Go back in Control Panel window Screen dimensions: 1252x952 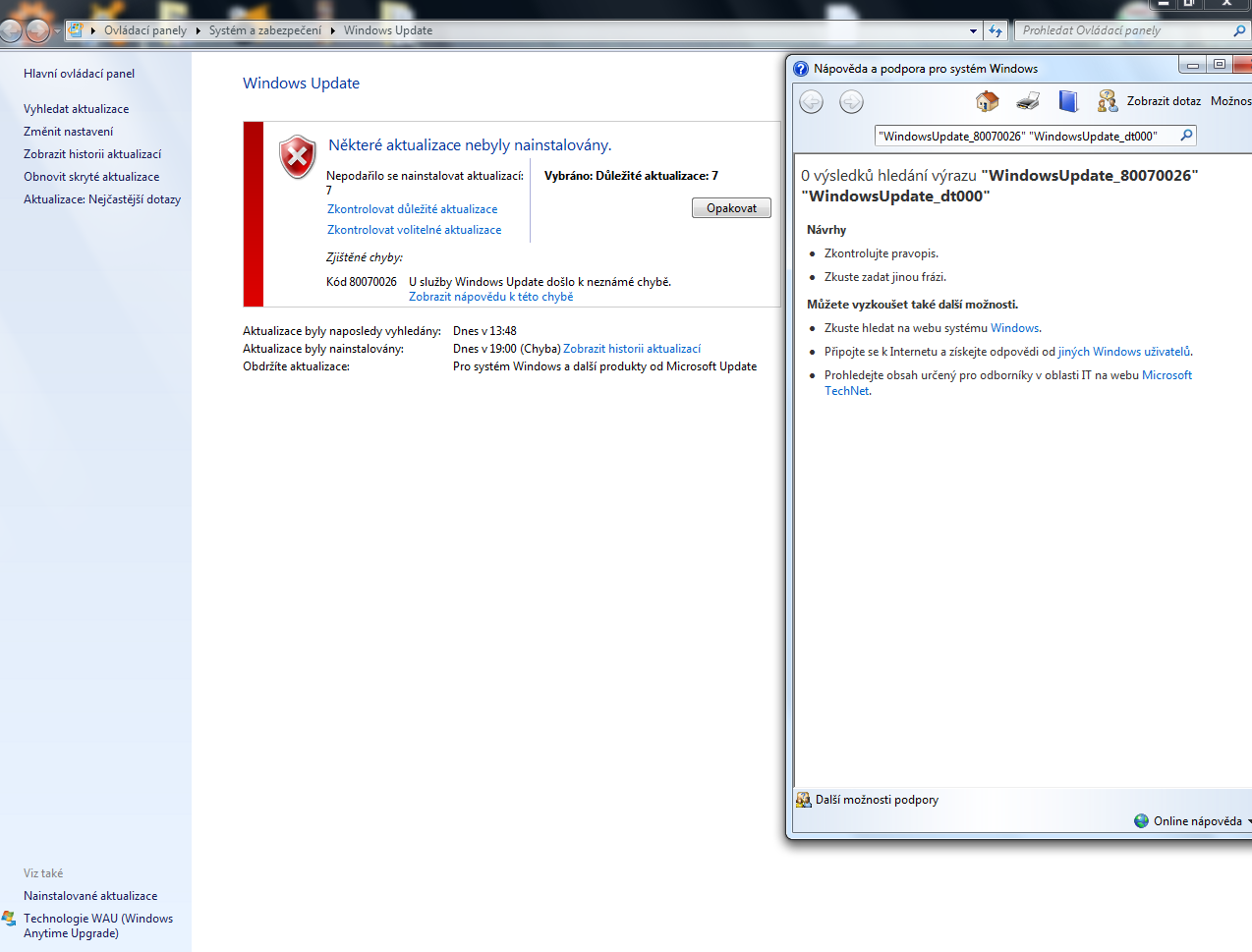[11, 30]
